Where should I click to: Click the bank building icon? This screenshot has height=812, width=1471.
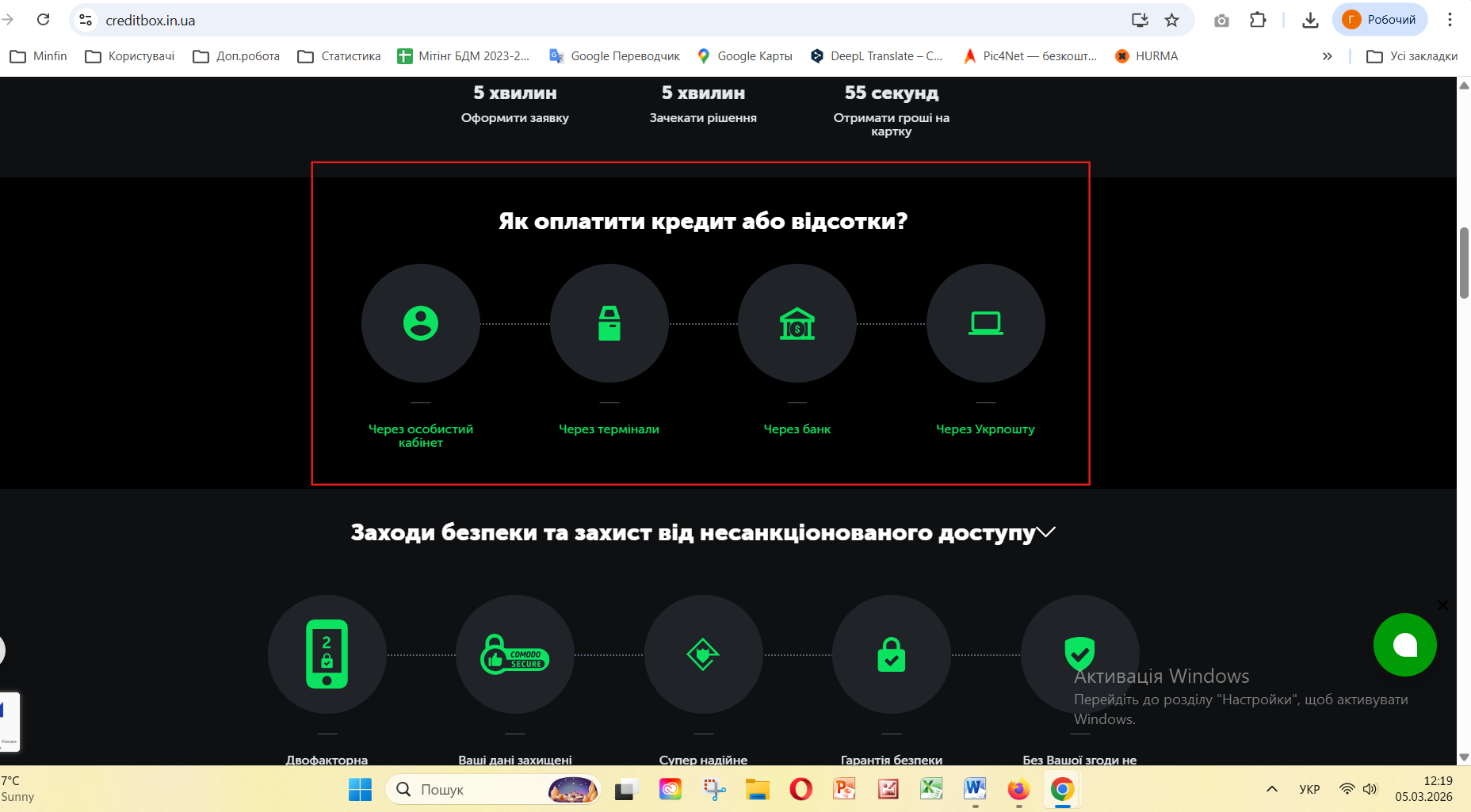797,323
